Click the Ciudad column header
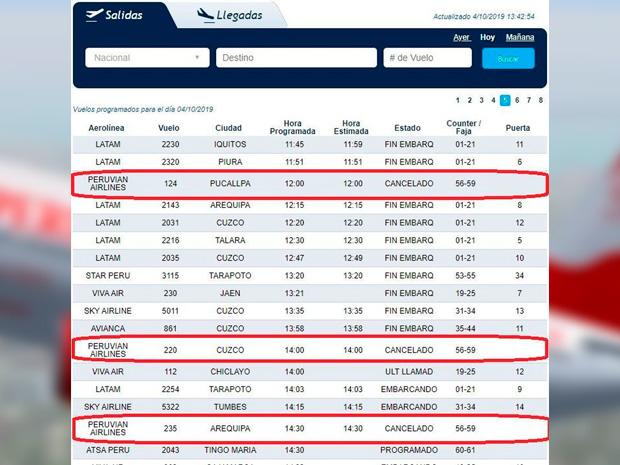The height and width of the screenshot is (465, 620). click(x=228, y=128)
